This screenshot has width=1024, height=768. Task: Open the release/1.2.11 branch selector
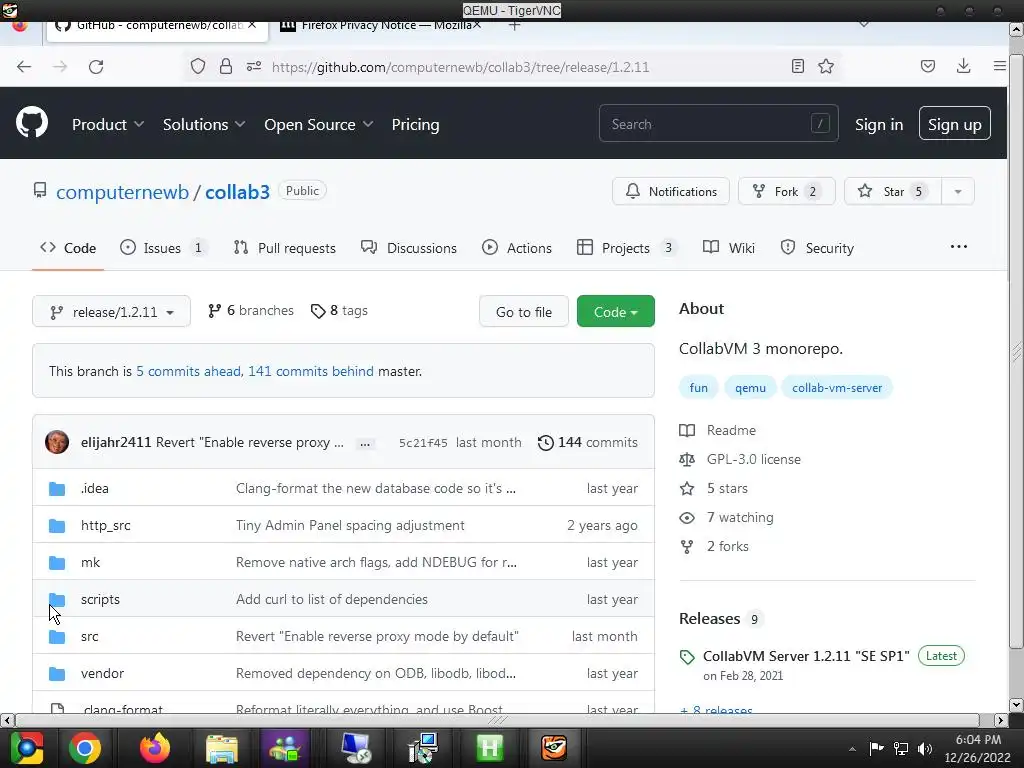[x=111, y=312]
